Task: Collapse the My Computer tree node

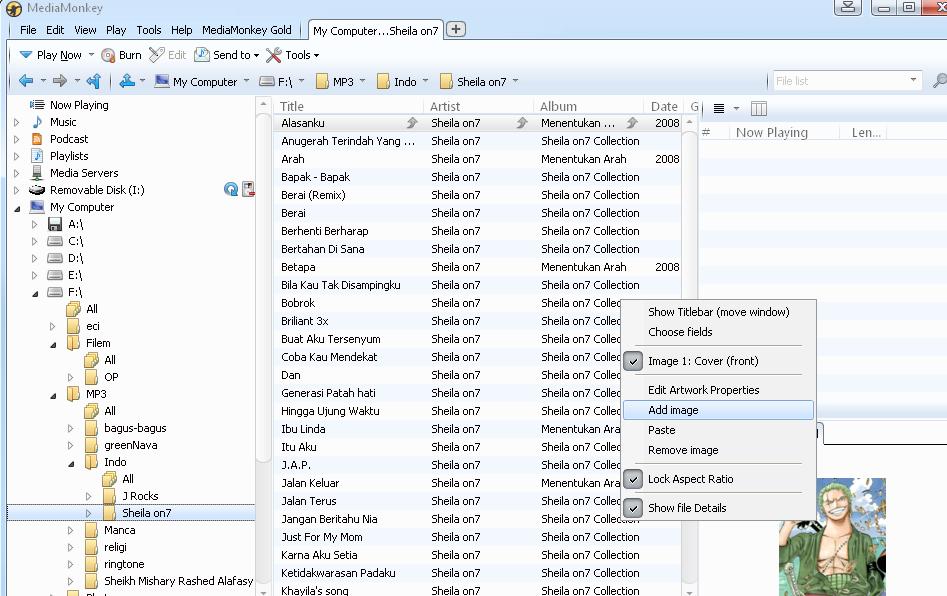Action: tap(17, 208)
